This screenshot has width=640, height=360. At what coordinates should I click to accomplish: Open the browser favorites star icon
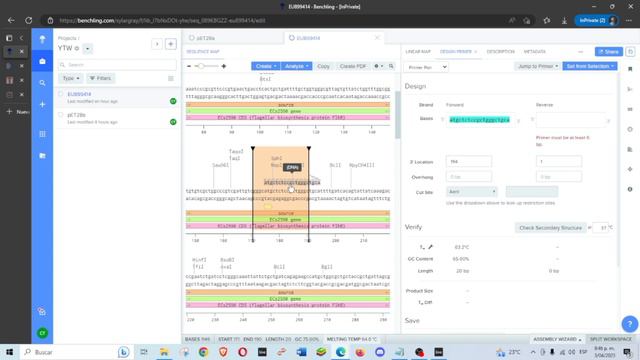547,20
